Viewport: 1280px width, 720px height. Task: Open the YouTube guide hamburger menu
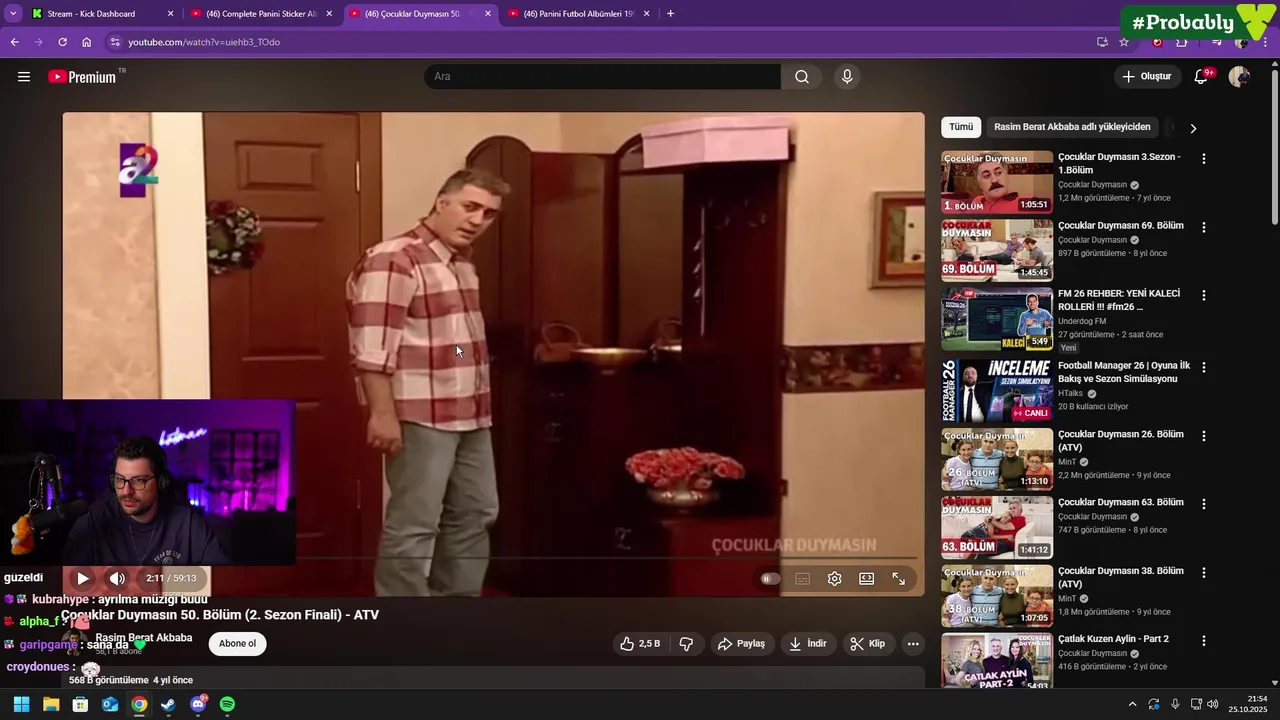tap(24, 77)
